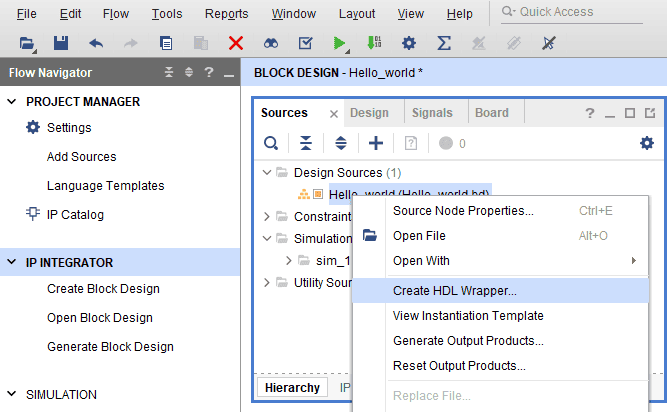Click into Quick Access search field
Viewport: 667px width, 412px height.
coord(585,12)
